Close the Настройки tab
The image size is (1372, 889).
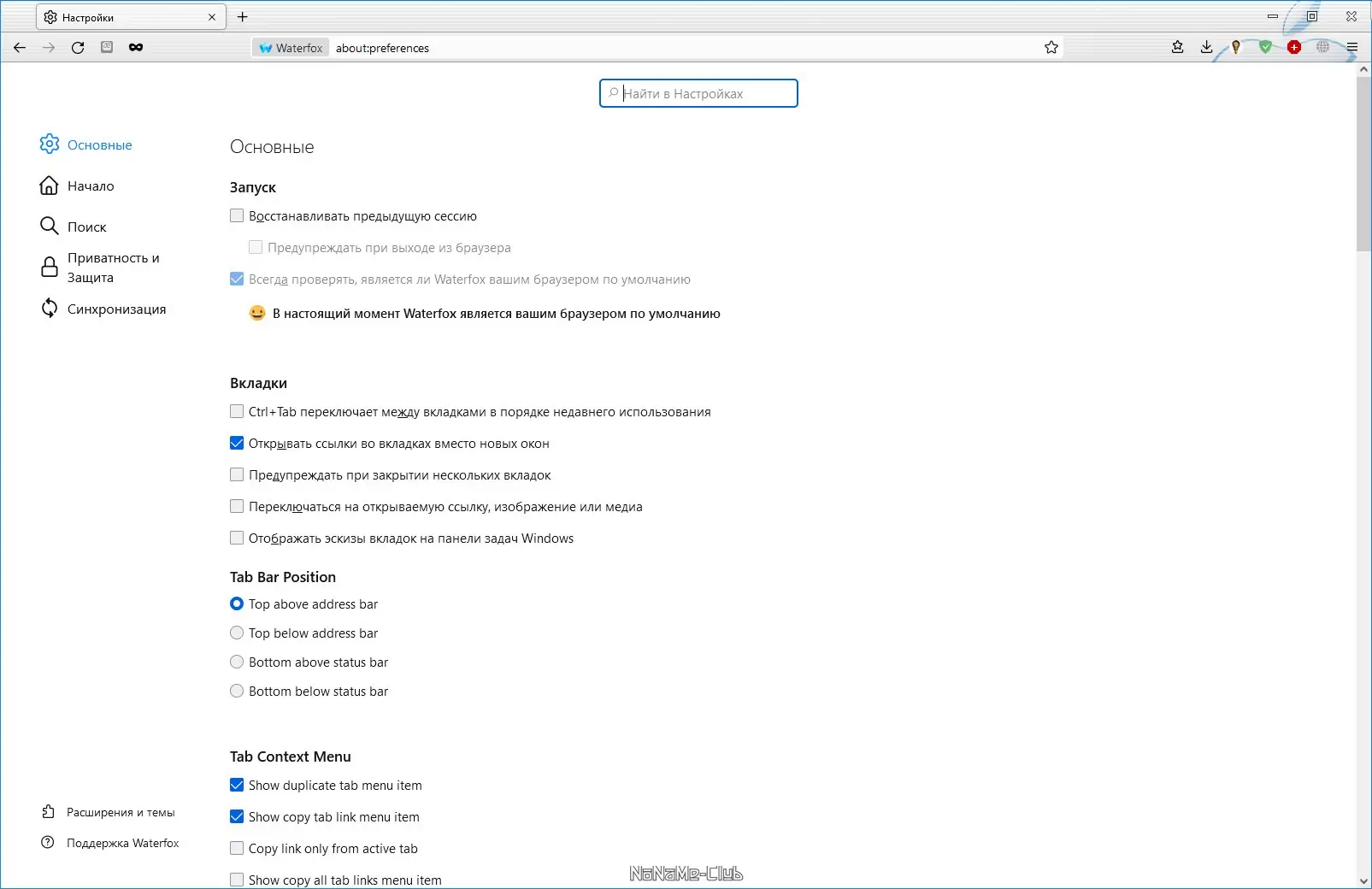click(212, 17)
